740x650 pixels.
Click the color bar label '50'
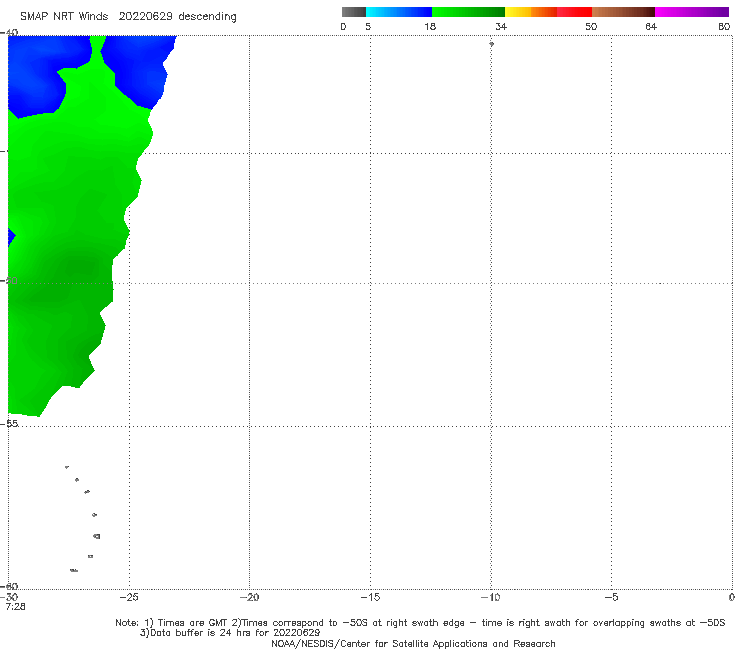pos(591,27)
